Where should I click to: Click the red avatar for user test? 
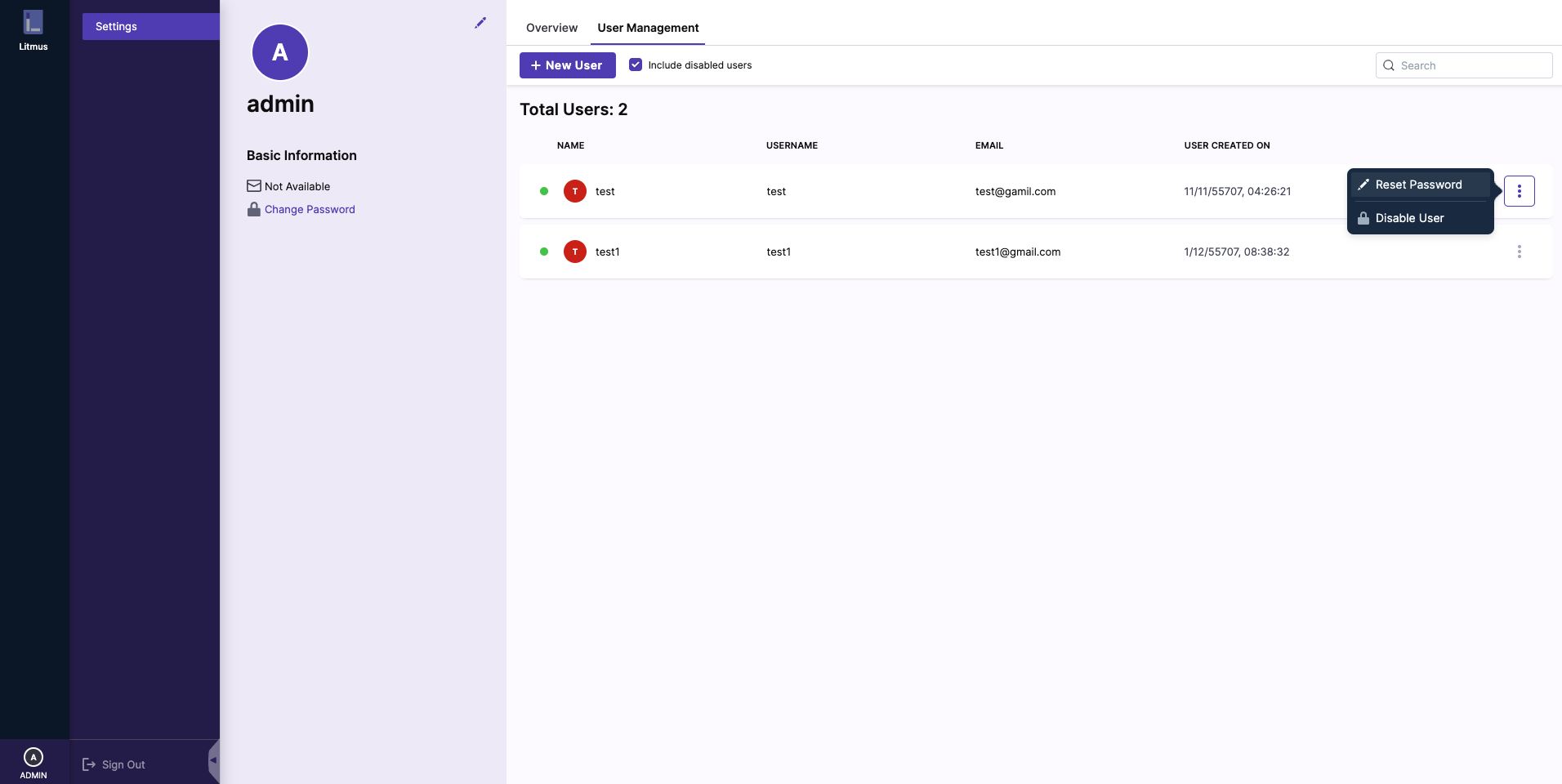pyautogui.click(x=575, y=191)
